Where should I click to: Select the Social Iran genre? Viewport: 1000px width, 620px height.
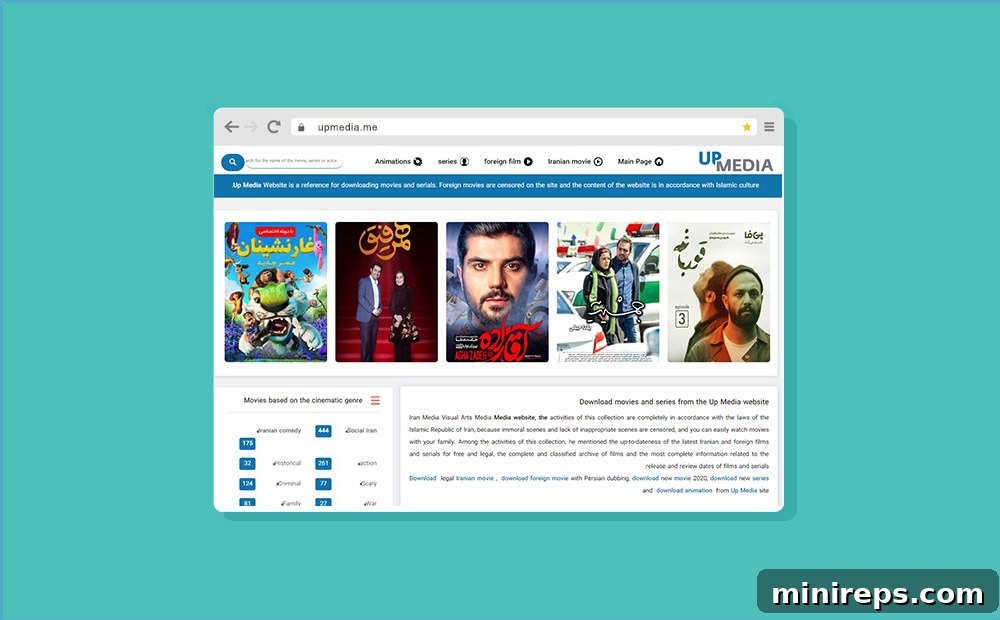(362, 431)
